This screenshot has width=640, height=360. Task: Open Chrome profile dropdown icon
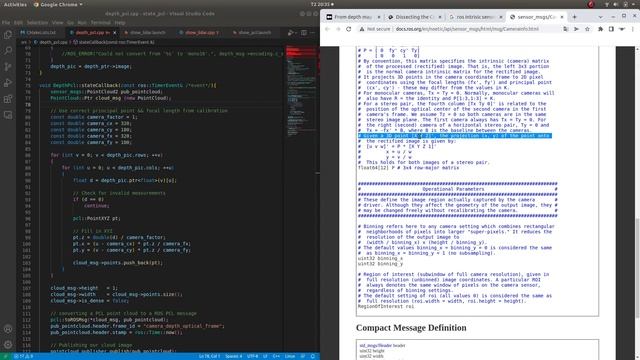(x=622, y=29)
